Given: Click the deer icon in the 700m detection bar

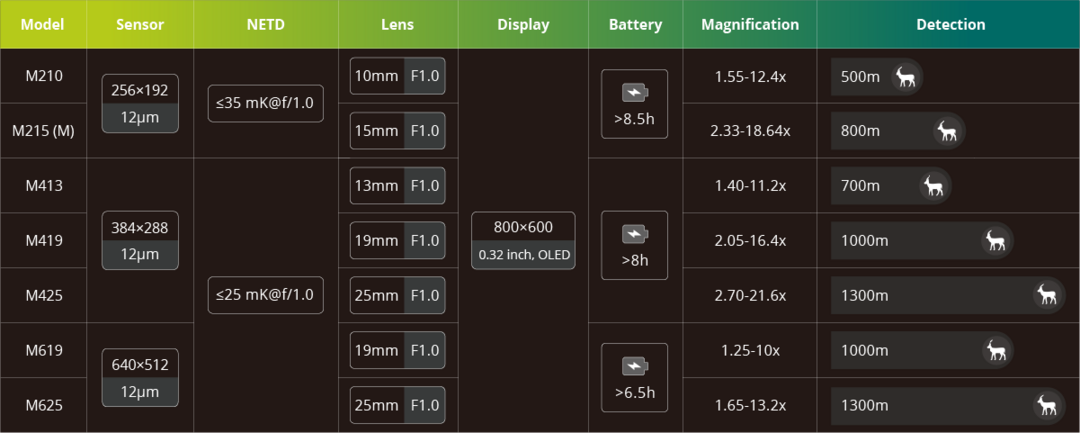Looking at the screenshot, I should coord(934,186).
